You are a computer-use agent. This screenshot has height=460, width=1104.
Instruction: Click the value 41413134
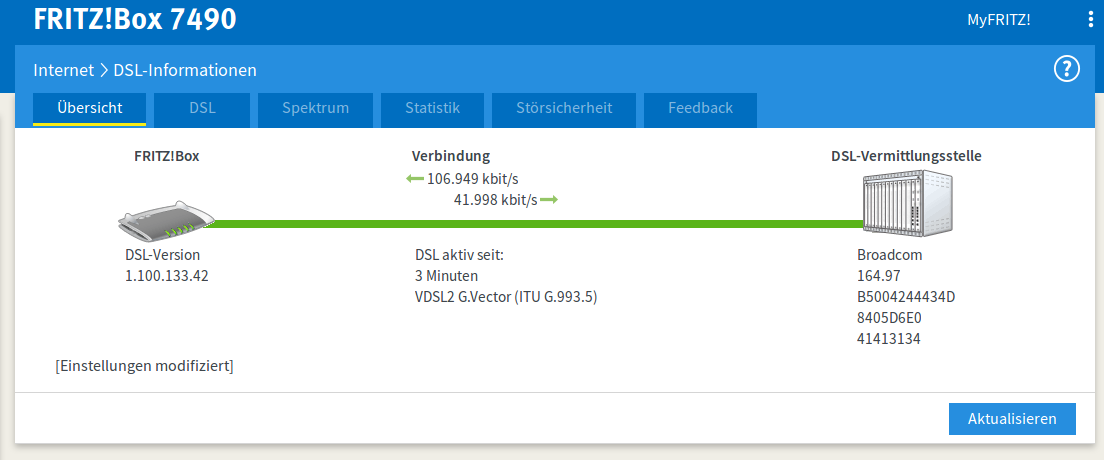(x=889, y=340)
